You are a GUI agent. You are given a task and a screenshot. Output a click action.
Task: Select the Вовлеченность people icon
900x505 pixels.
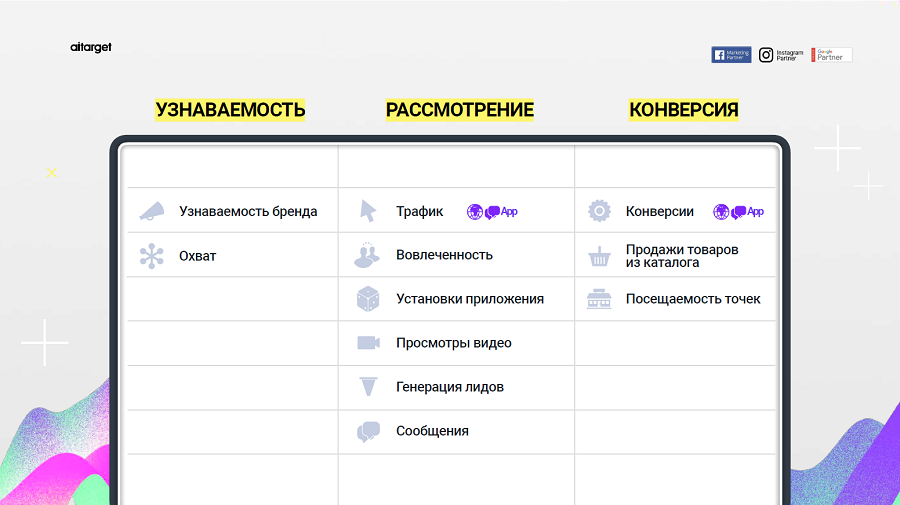pos(367,255)
